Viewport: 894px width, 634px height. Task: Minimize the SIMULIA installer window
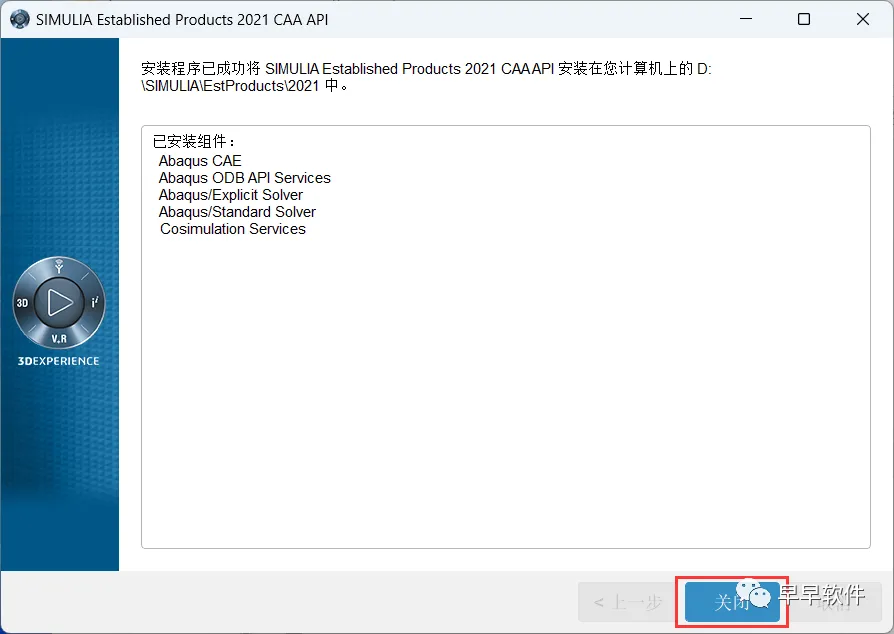point(746,19)
